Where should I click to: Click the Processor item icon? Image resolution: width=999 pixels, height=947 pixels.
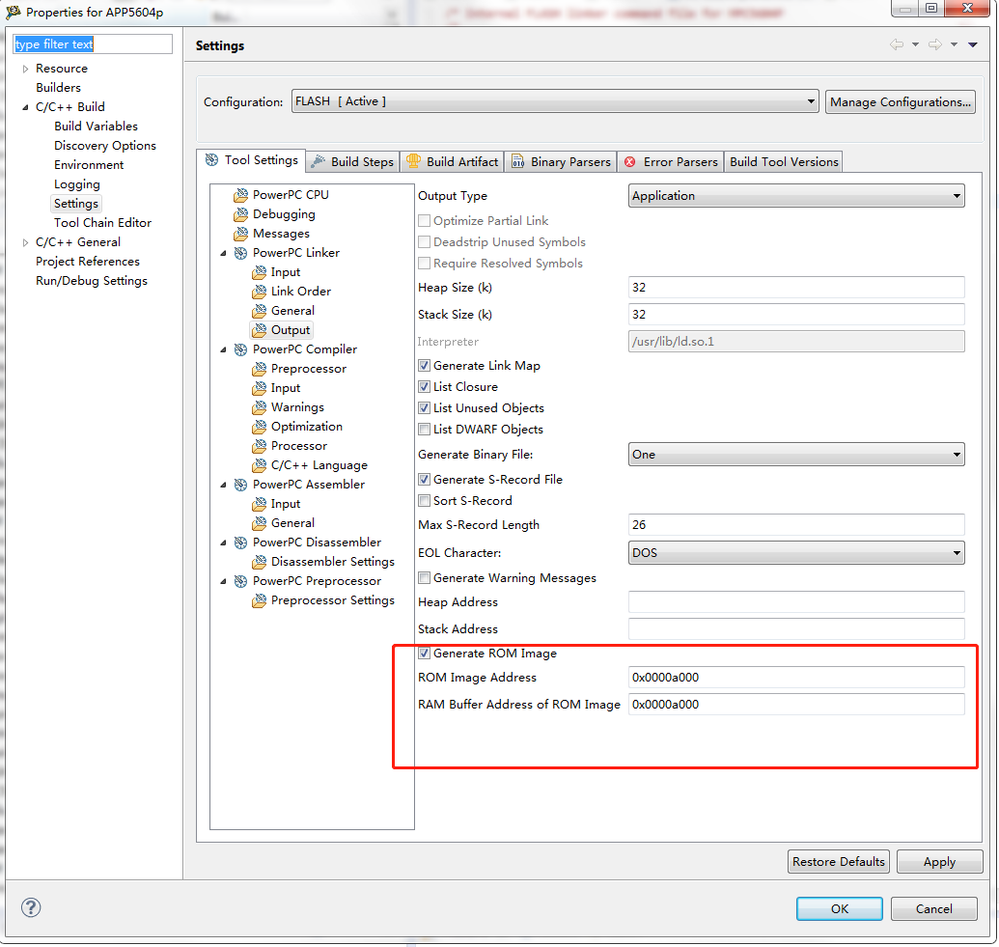point(259,446)
